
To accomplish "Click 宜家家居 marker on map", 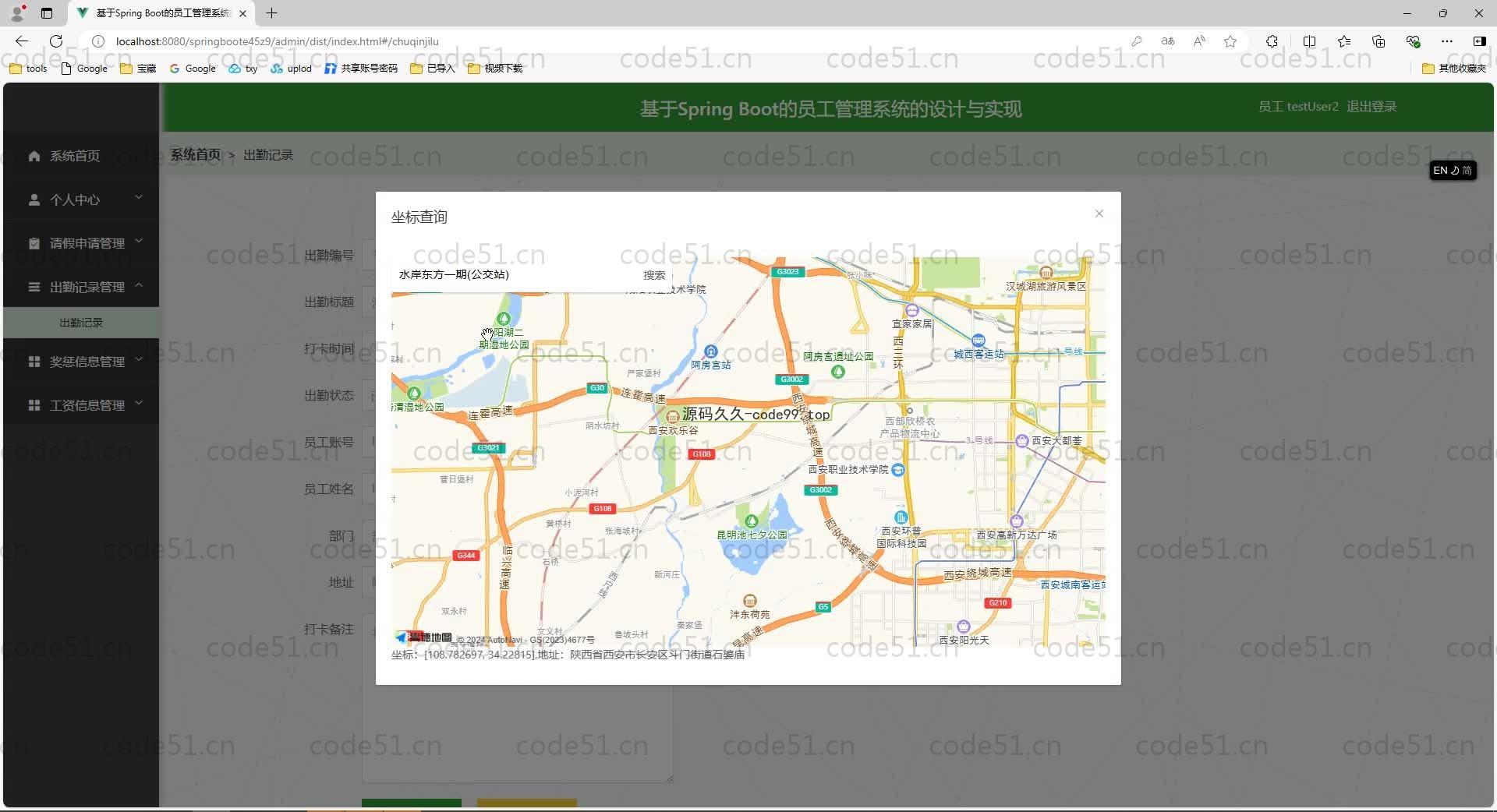I will pyautogui.click(x=911, y=311).
